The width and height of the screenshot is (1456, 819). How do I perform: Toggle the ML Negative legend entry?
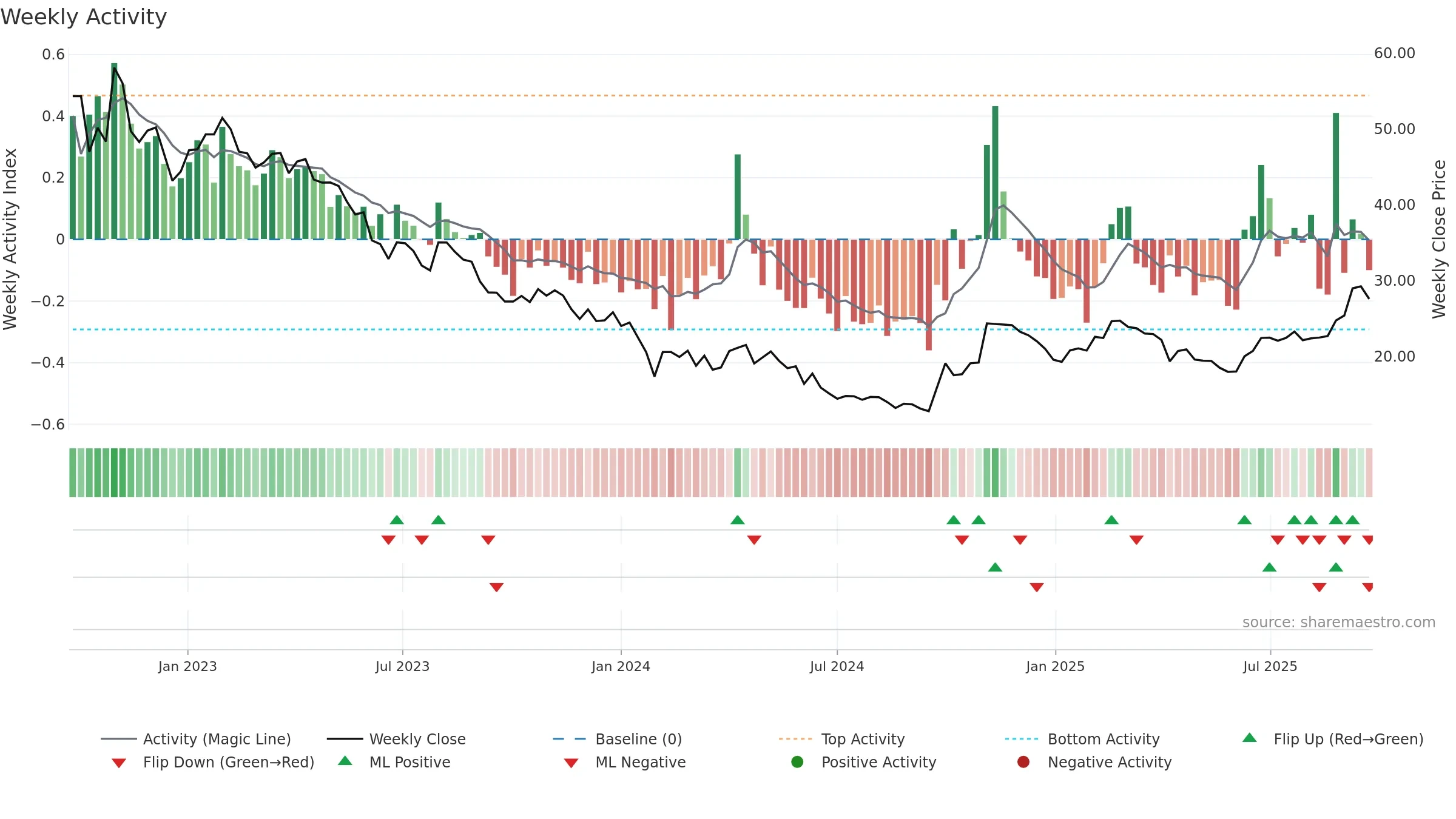pyautogui.click(x=624, y=762)
